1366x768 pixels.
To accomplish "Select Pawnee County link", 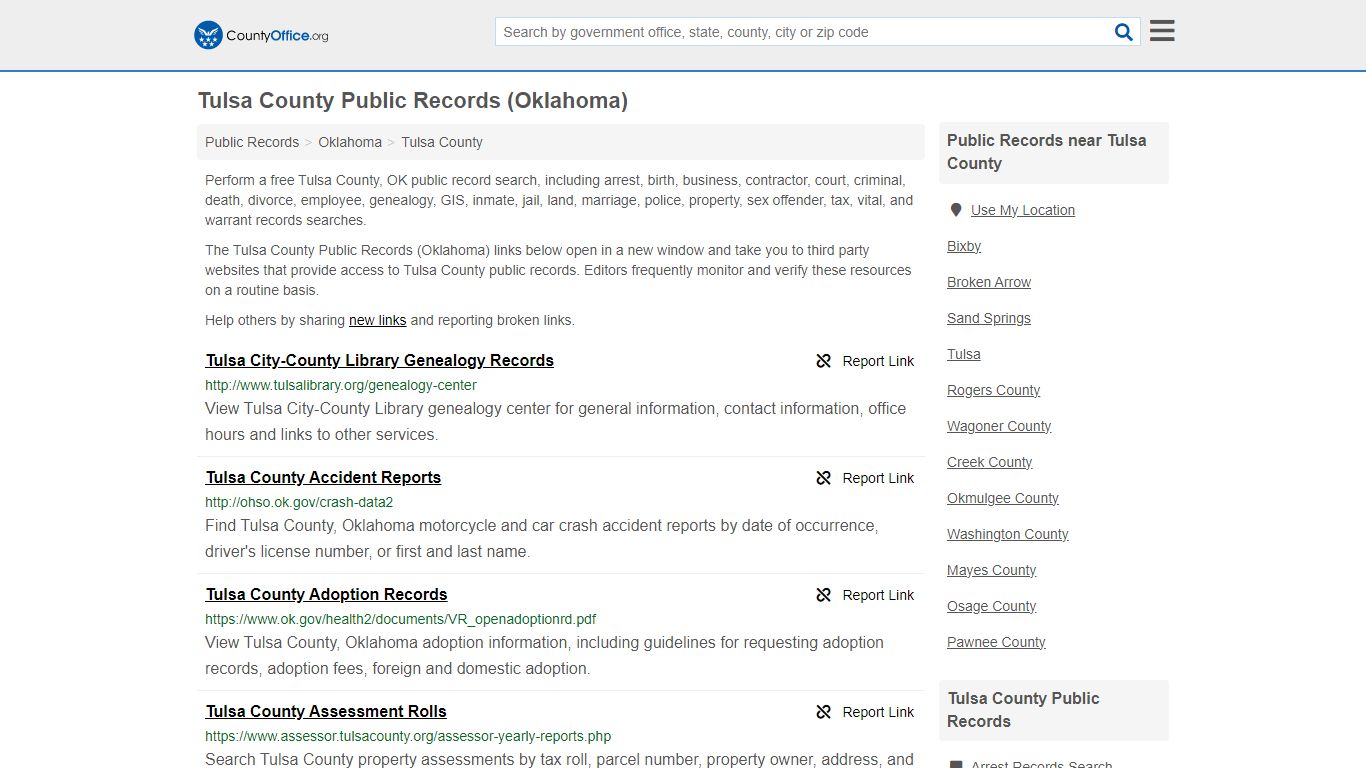I will 996,642.
